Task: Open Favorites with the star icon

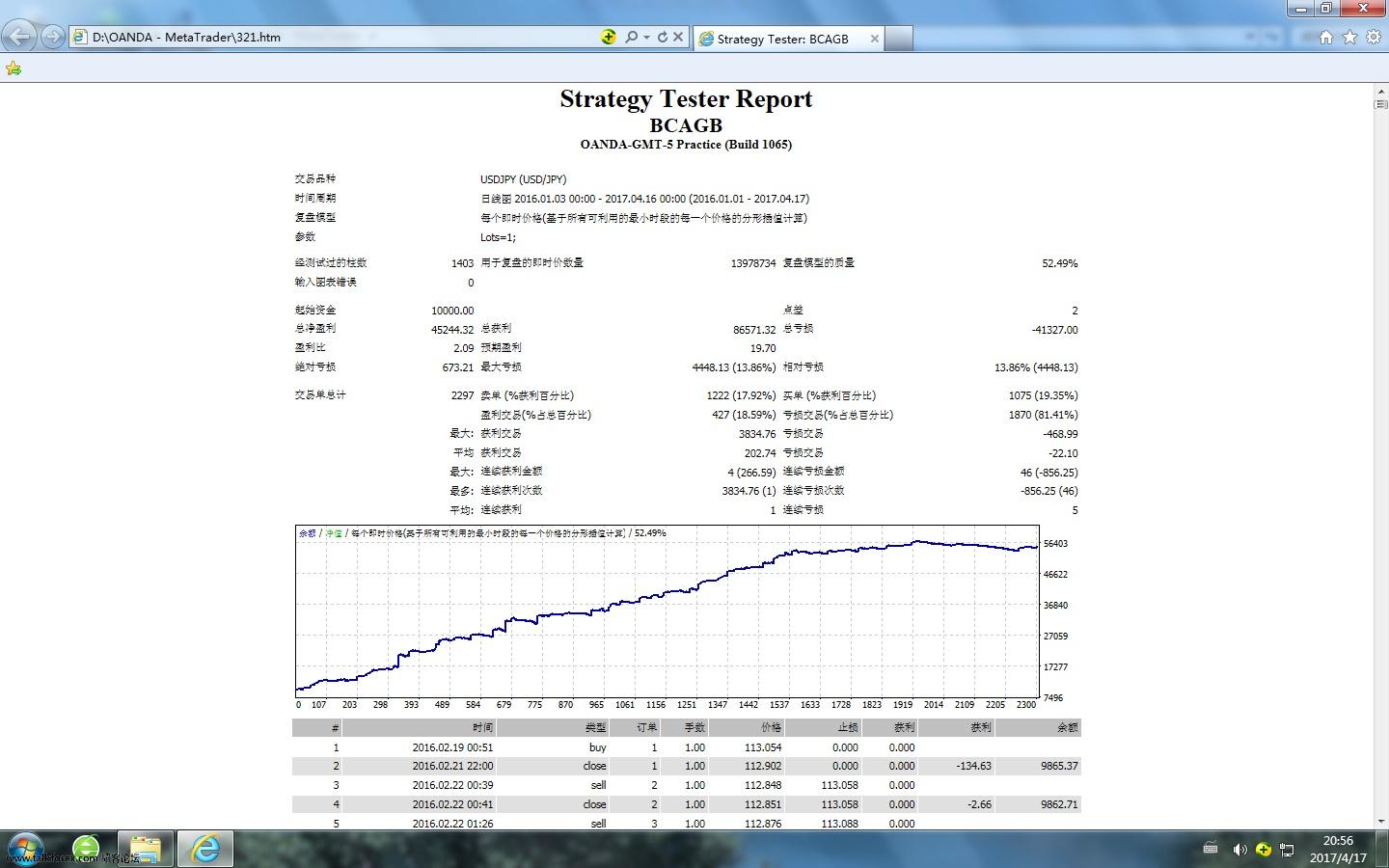Action: 1349,37
